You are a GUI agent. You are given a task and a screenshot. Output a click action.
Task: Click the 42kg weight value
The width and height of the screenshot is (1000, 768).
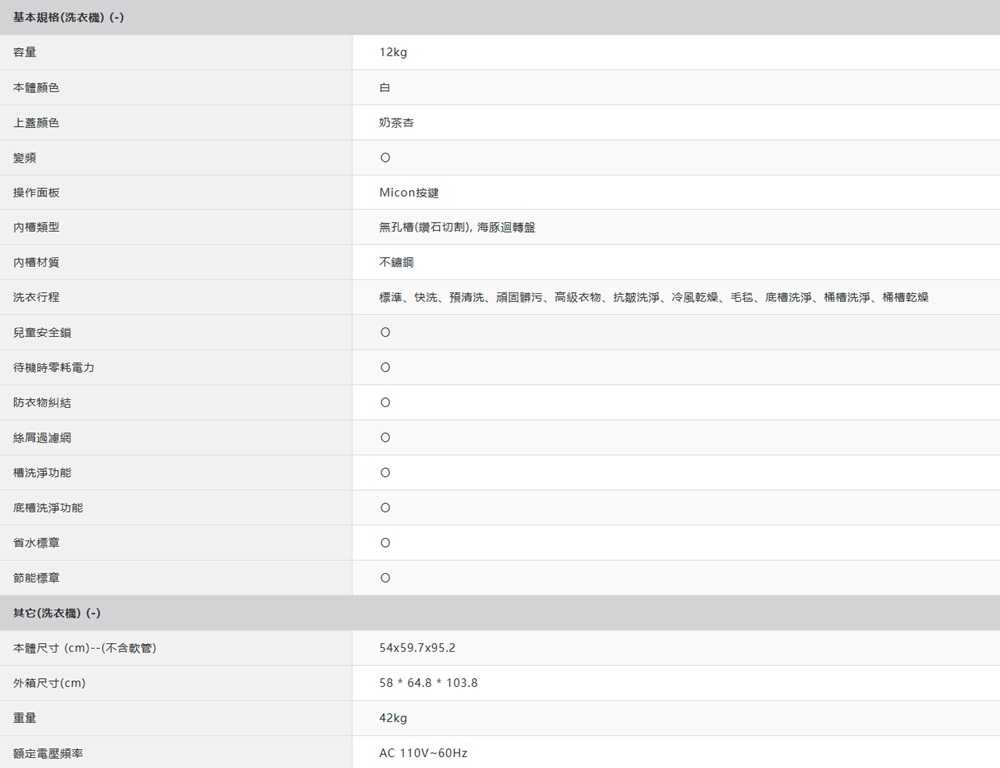393,718
